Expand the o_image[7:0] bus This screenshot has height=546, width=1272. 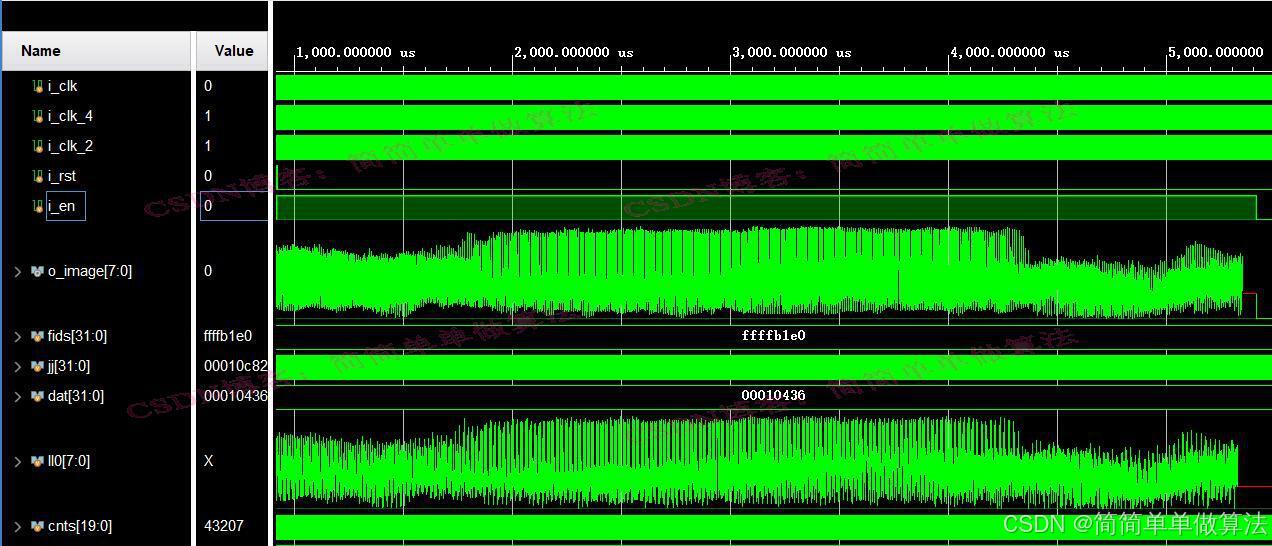tap(17, 271)
